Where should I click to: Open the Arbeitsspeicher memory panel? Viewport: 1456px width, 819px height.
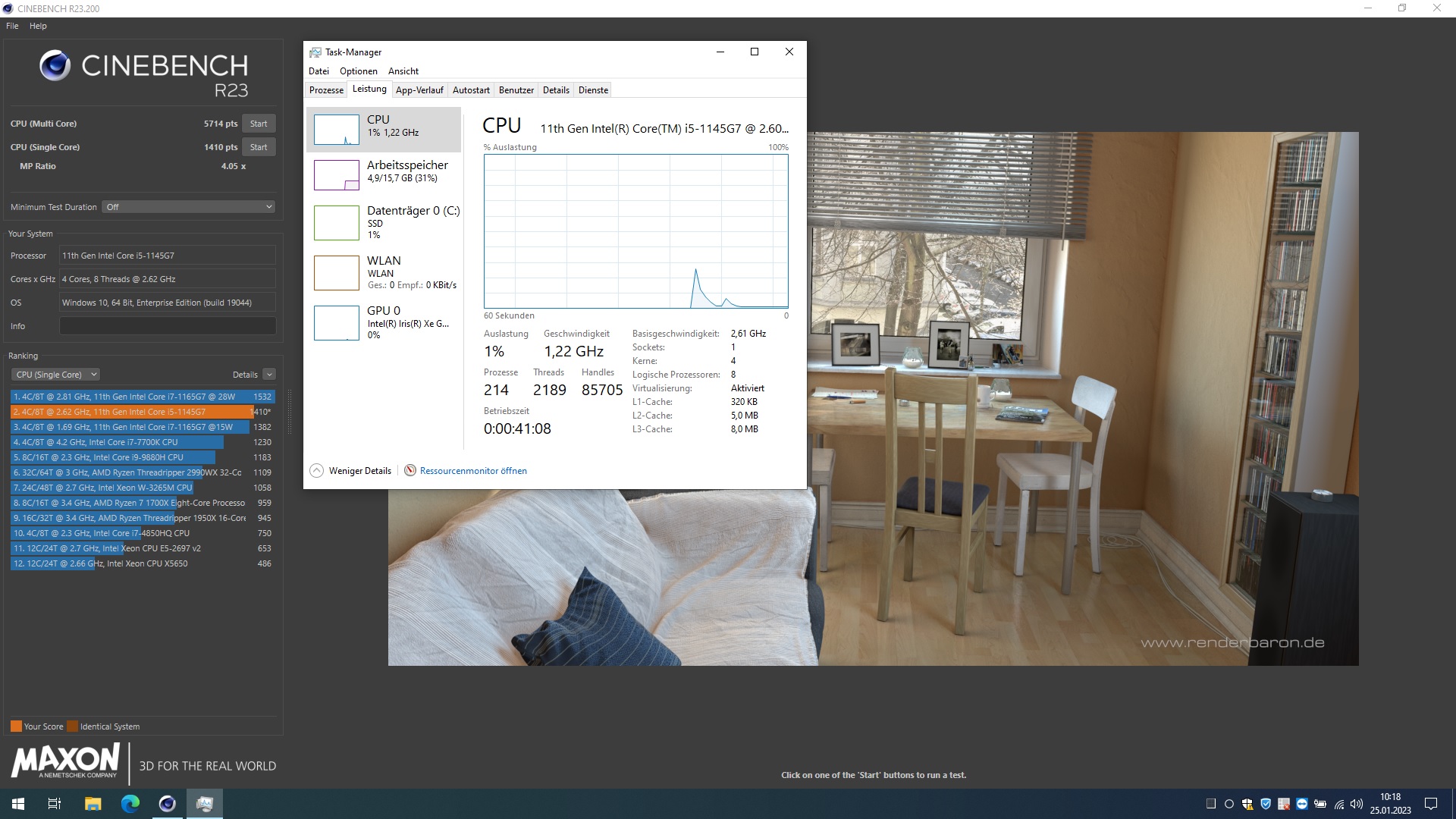click(383, 174)
